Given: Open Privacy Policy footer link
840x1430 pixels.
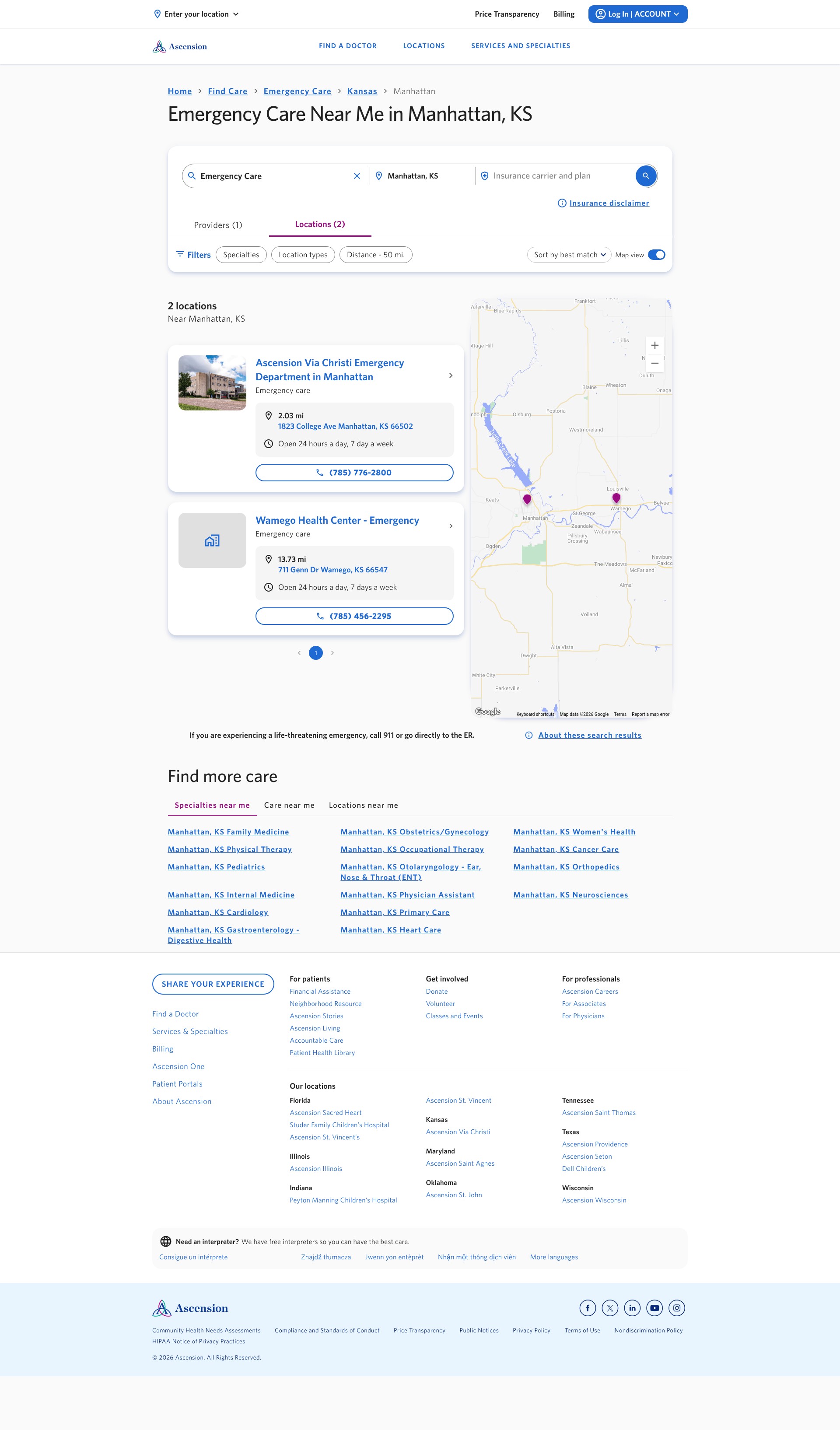Looking at the screenshot, I should (532, 1330).
